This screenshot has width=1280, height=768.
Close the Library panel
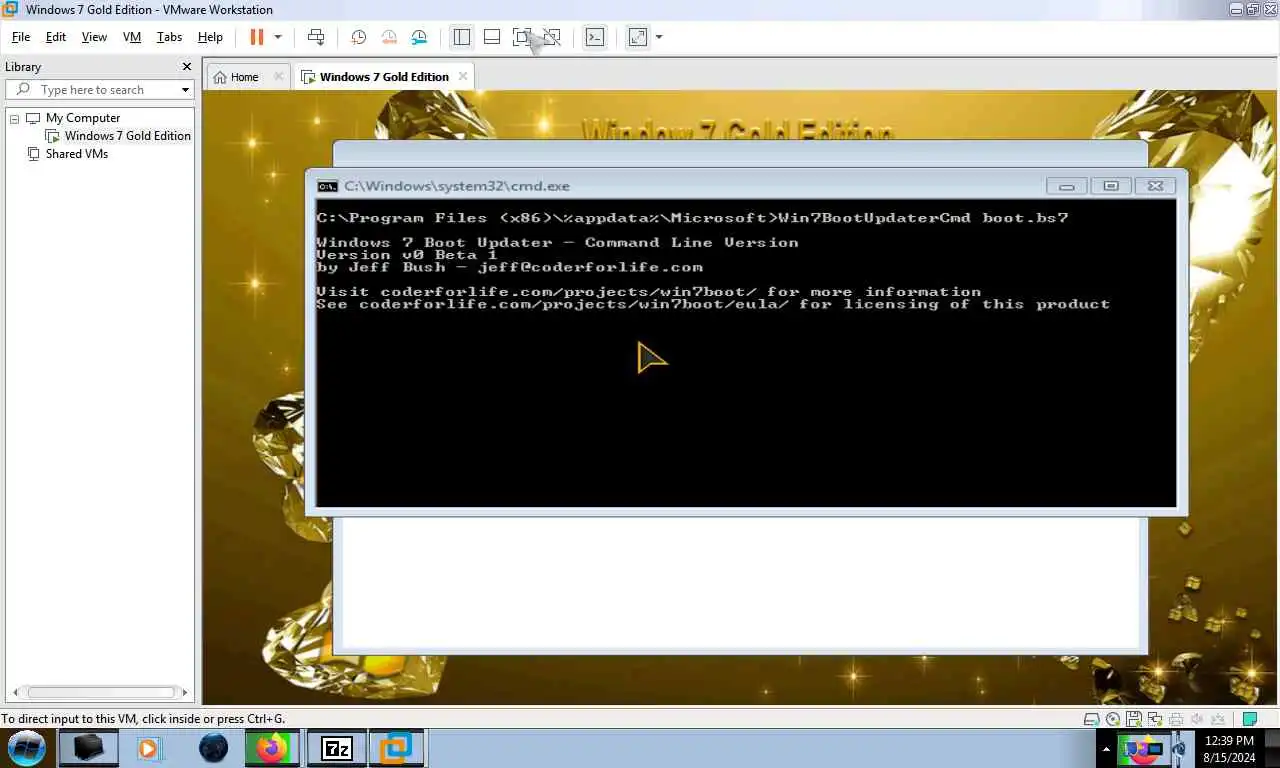point(186,67)
